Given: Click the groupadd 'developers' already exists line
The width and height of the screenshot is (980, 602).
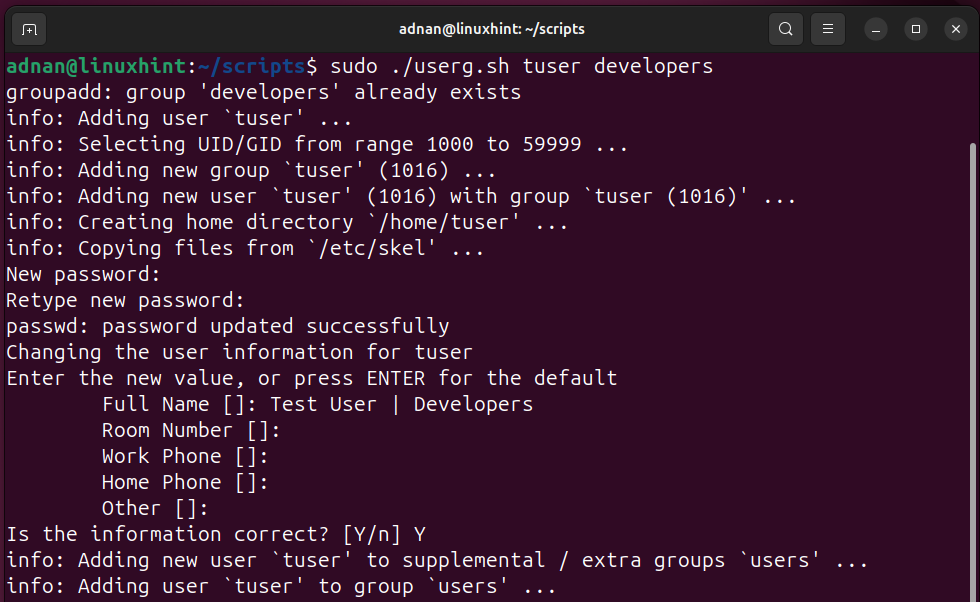Looking at the screenshot, I should click(x=263, y=93).
